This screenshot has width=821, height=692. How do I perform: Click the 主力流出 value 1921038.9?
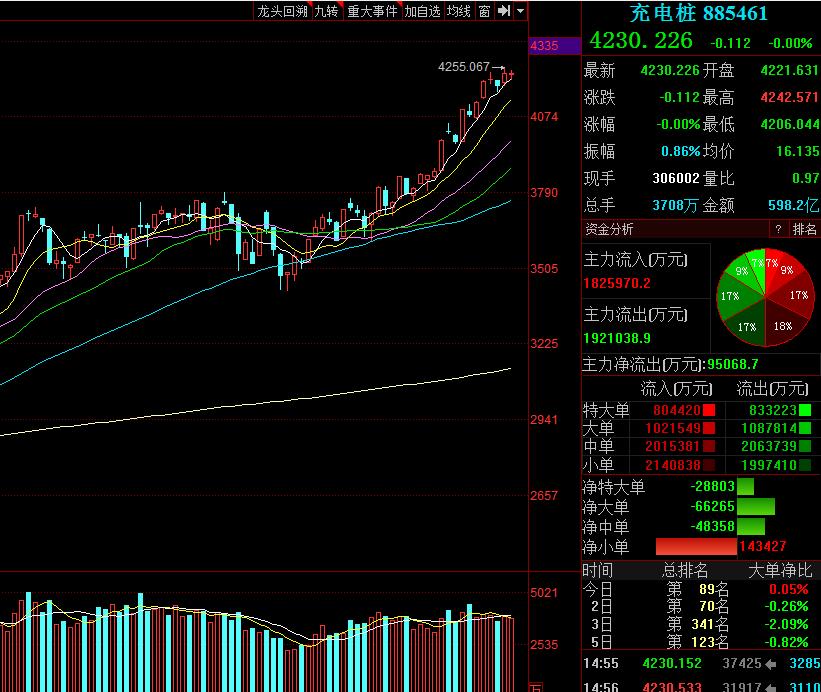pyautogui.click(x=617, y=338)
